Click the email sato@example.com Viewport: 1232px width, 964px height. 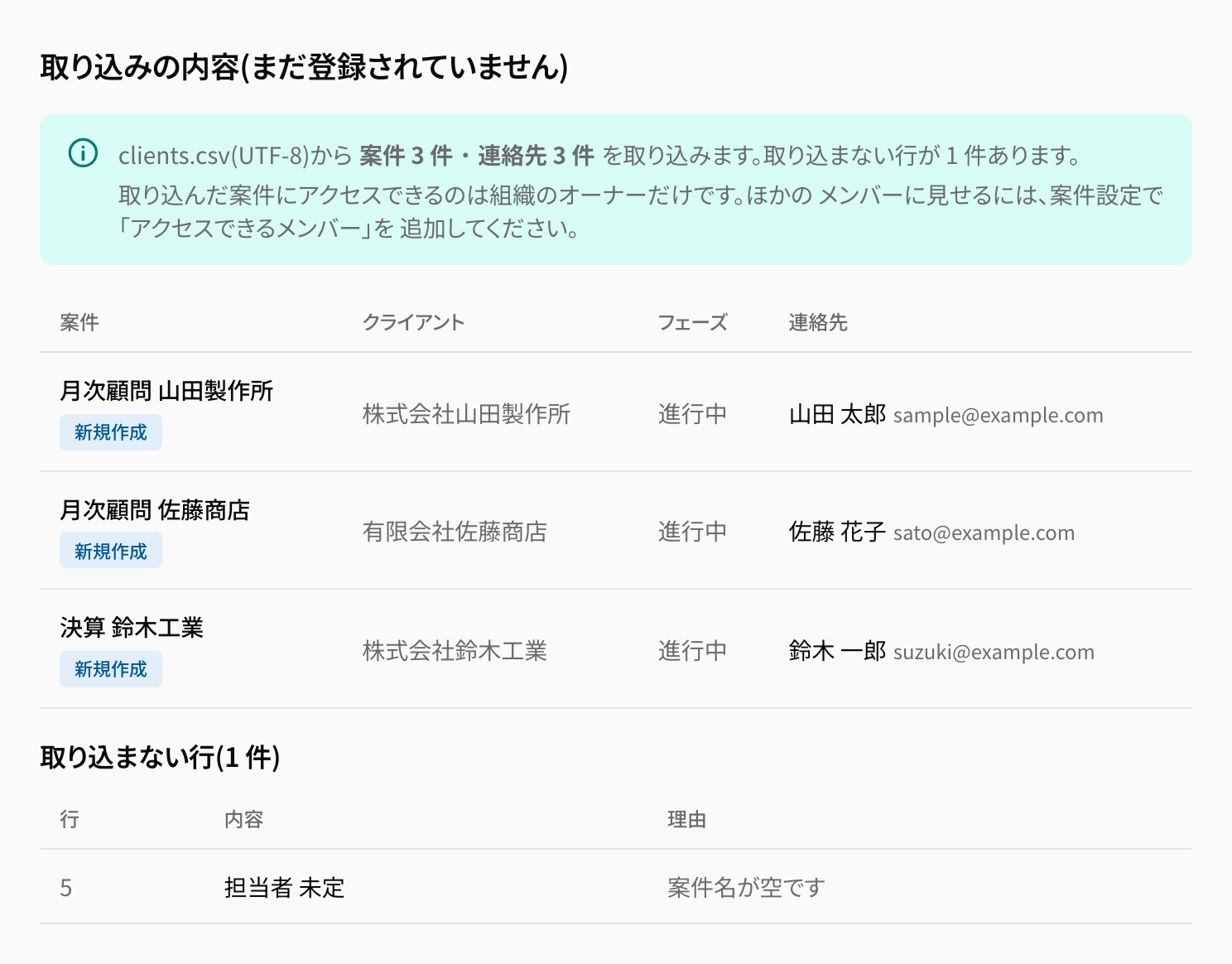(x=984, y=533)
